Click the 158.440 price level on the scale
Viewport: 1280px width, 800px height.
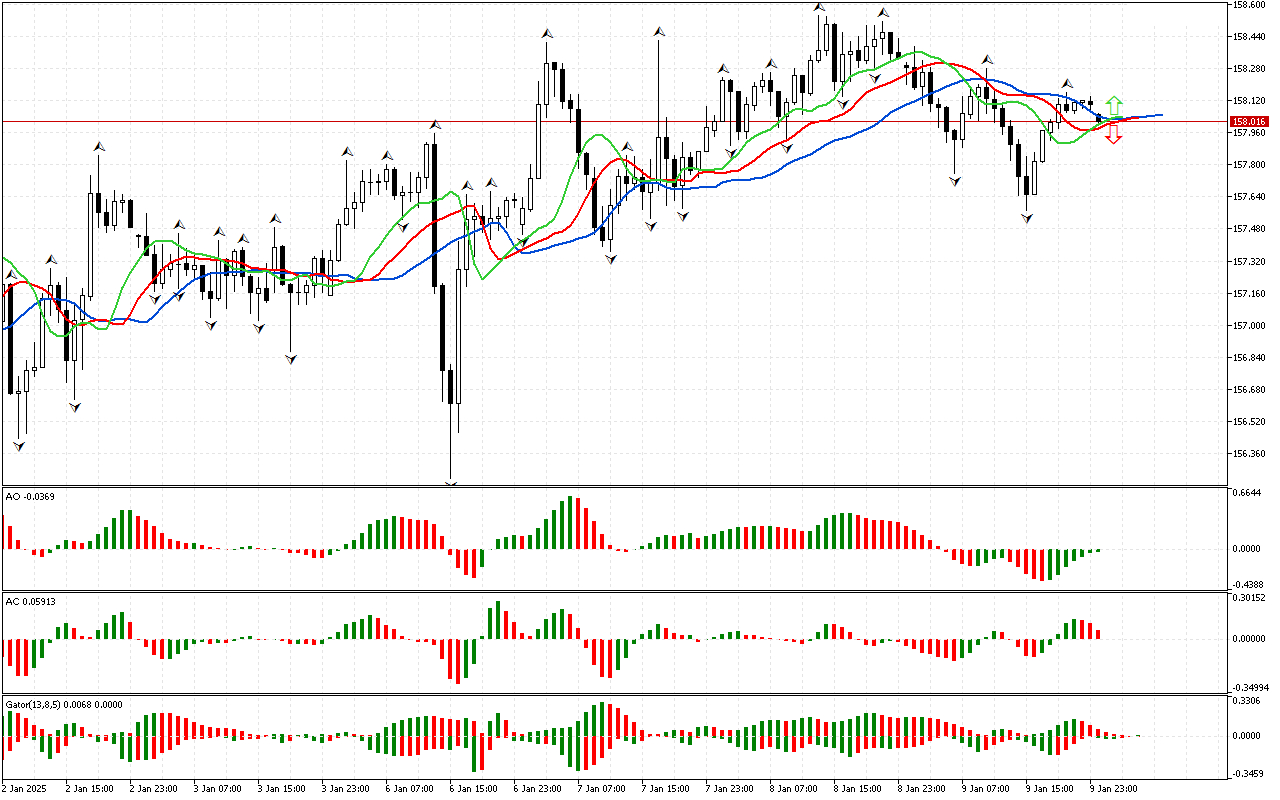[1251, 37]
